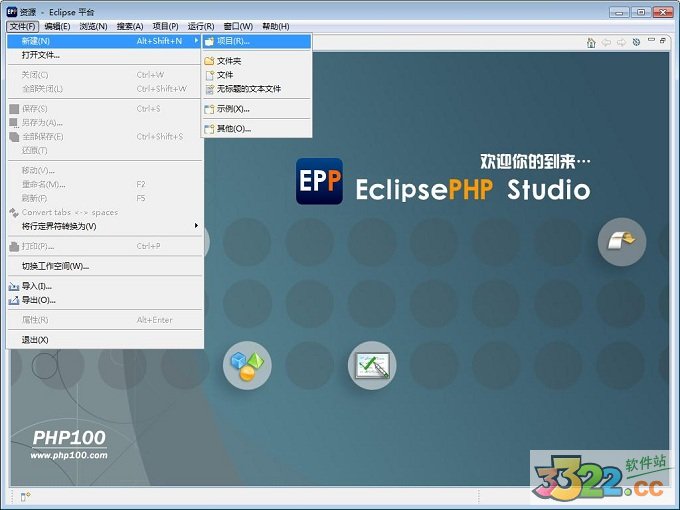Expand the 将行定界符转换为(V) submenu
This screenshot has height=510, width=680.
click(104, 226)
